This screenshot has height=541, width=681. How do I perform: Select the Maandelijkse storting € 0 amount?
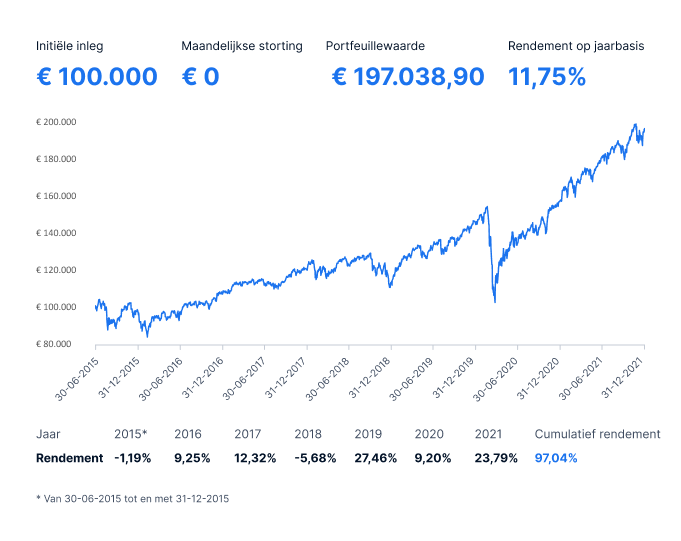click(x=200, y=77)
